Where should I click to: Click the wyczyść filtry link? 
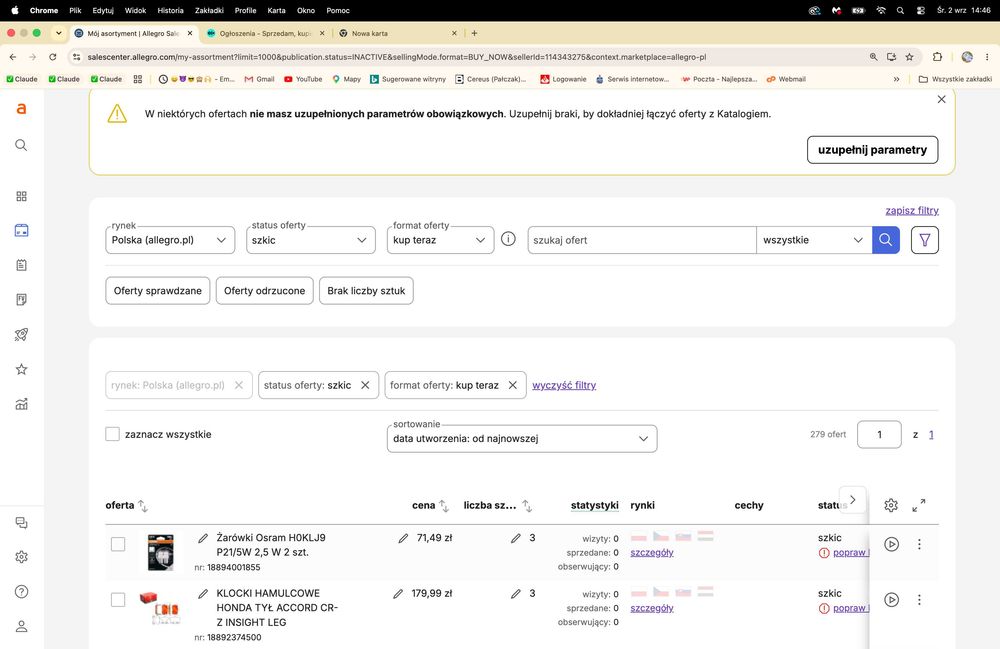[x=564, y=385]
